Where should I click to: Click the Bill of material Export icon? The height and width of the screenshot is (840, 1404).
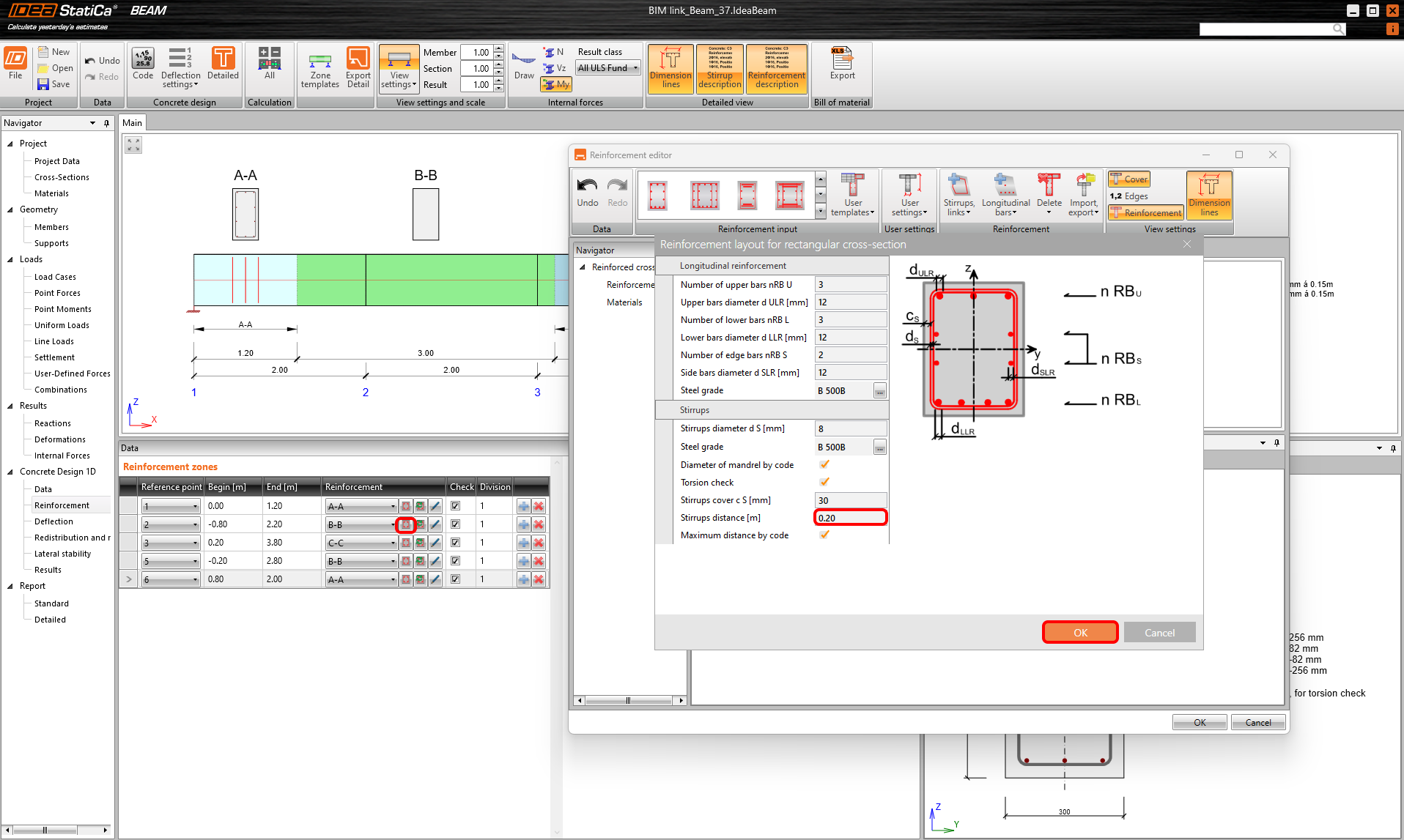click(842, 63)
